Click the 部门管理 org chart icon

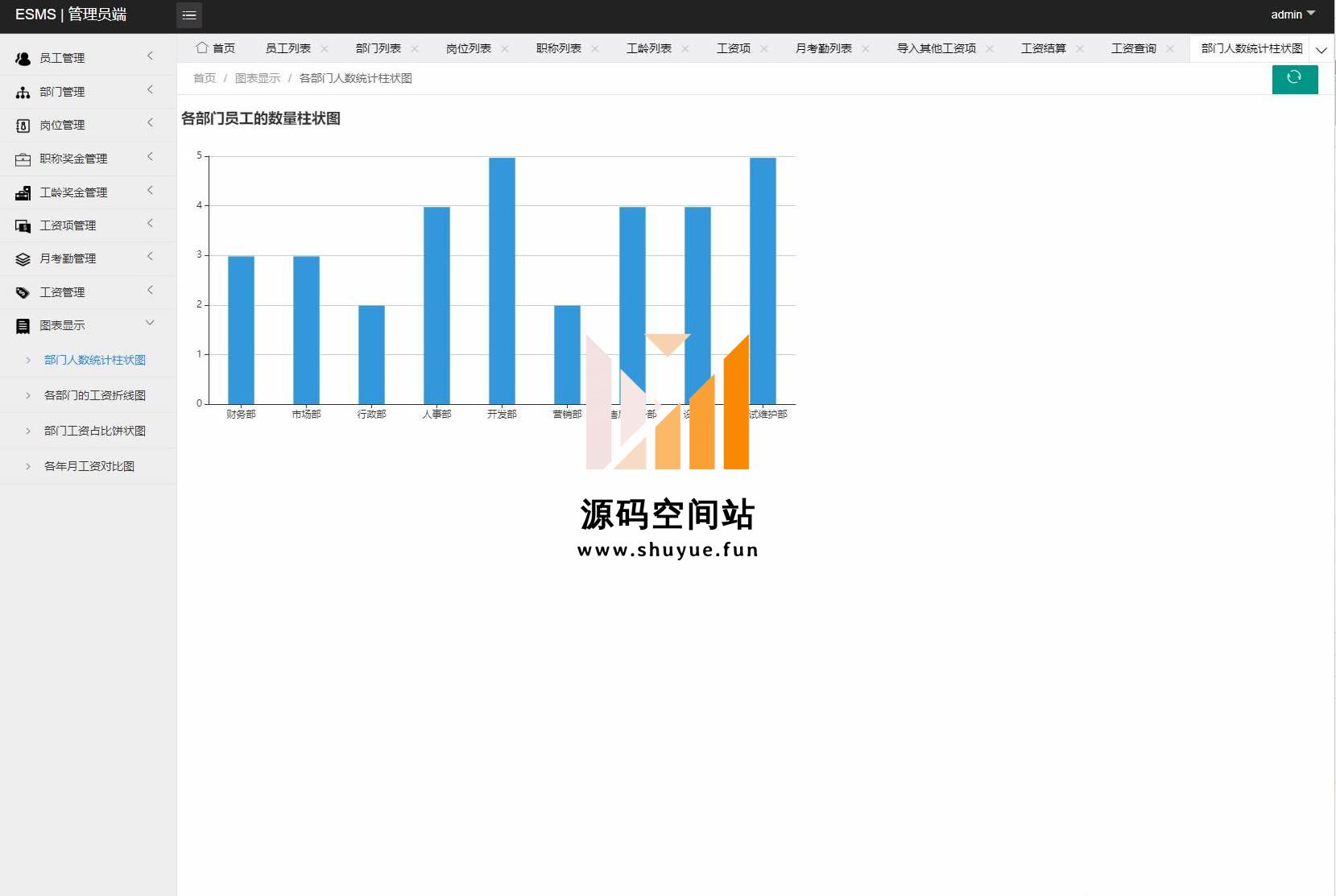pos(23,93)
